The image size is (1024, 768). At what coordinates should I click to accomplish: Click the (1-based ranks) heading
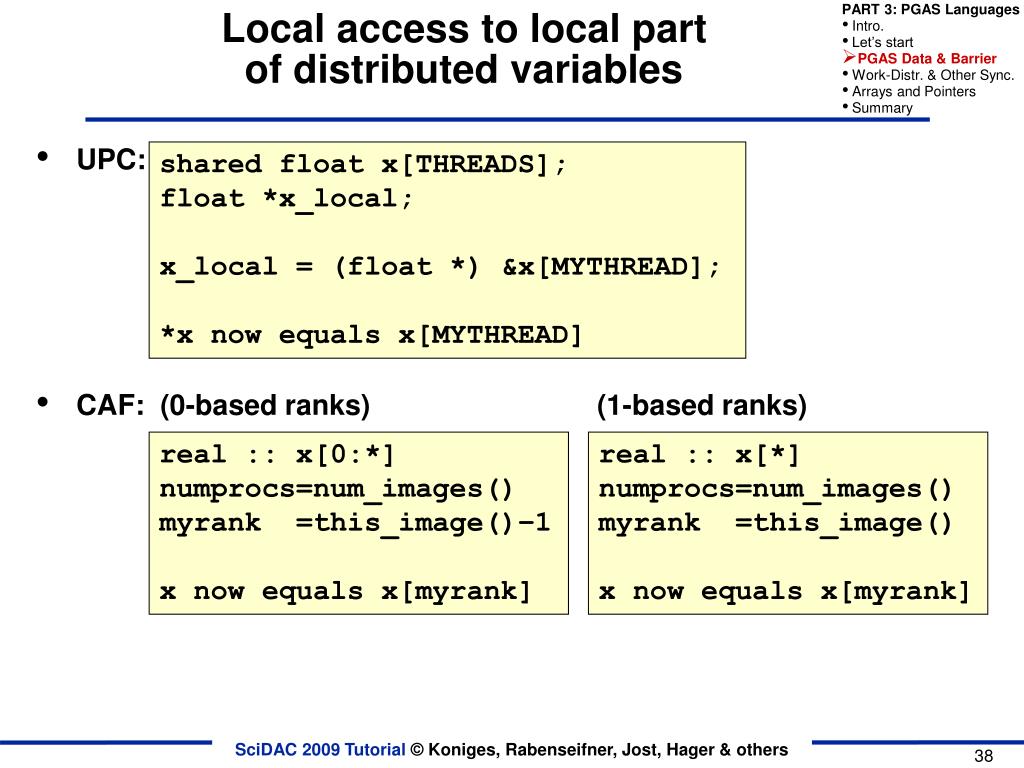pyautogui.click(x=702, y=406)
